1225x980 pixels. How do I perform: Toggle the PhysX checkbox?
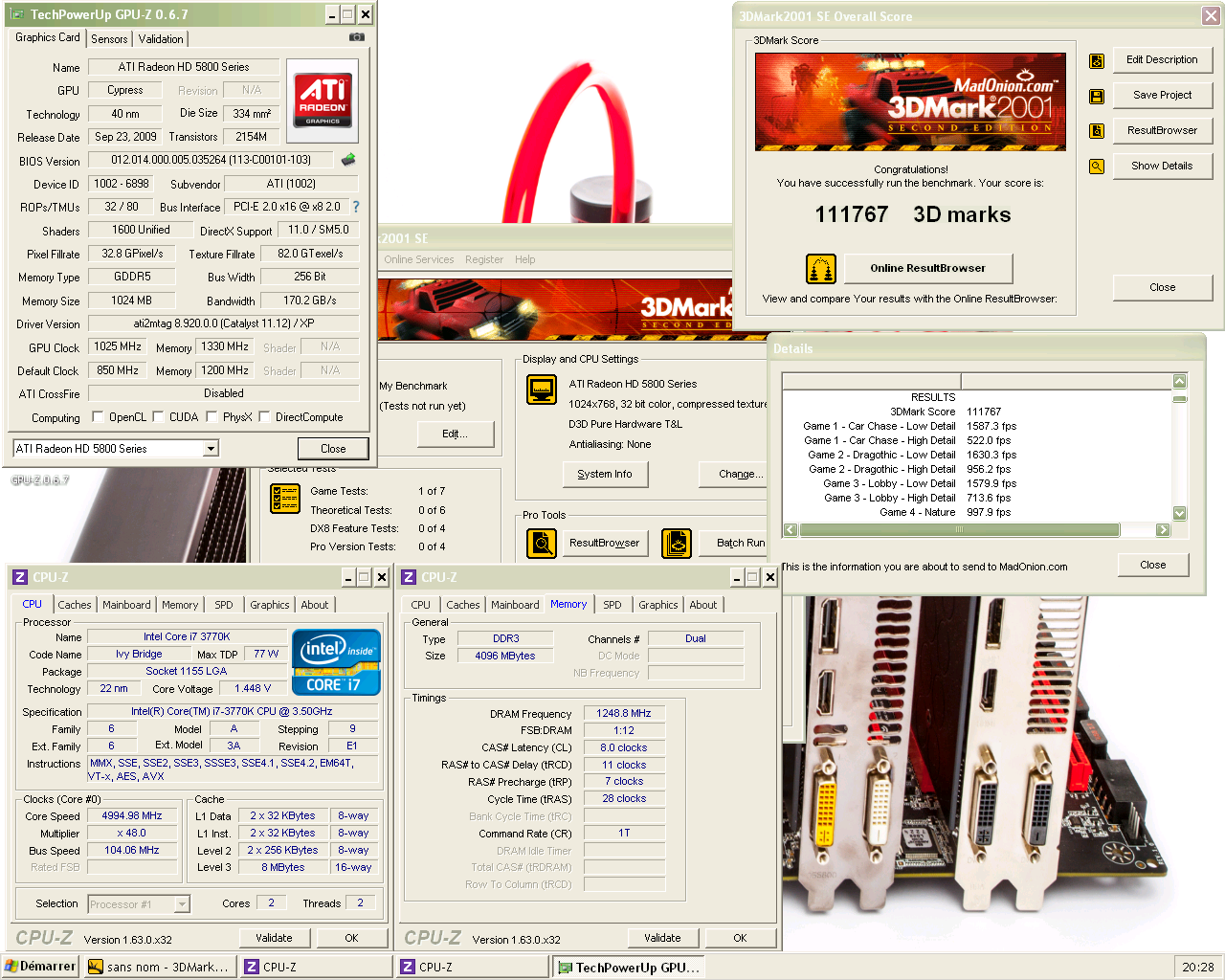212,417
